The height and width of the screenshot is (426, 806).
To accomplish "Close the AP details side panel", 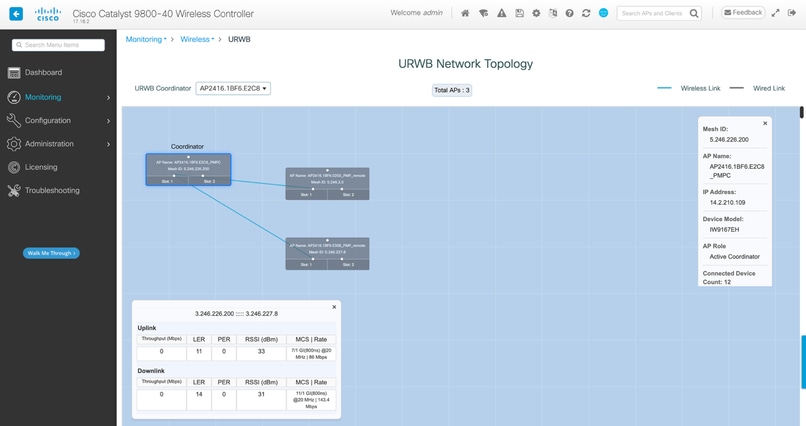I will (765, 123).
